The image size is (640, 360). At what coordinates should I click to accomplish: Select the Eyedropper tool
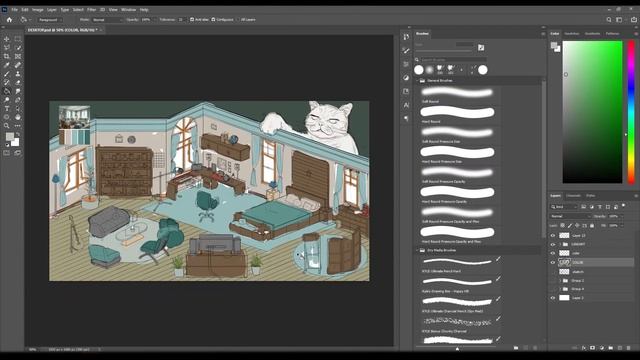point(7,65)
